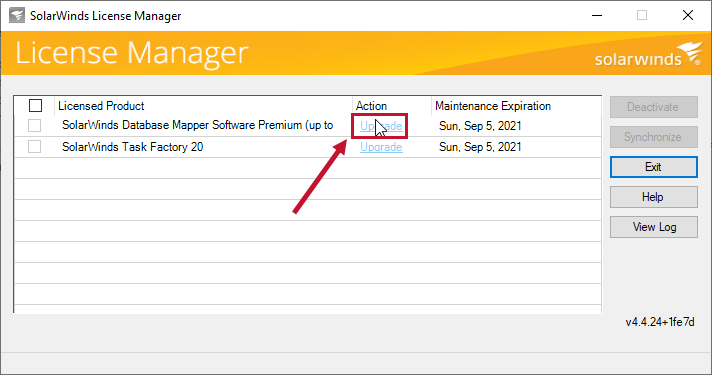Image resolution: width=712 pixels, height=375 pixels.
Task: Click the View Log button
Action: click(x=653, y=227)
